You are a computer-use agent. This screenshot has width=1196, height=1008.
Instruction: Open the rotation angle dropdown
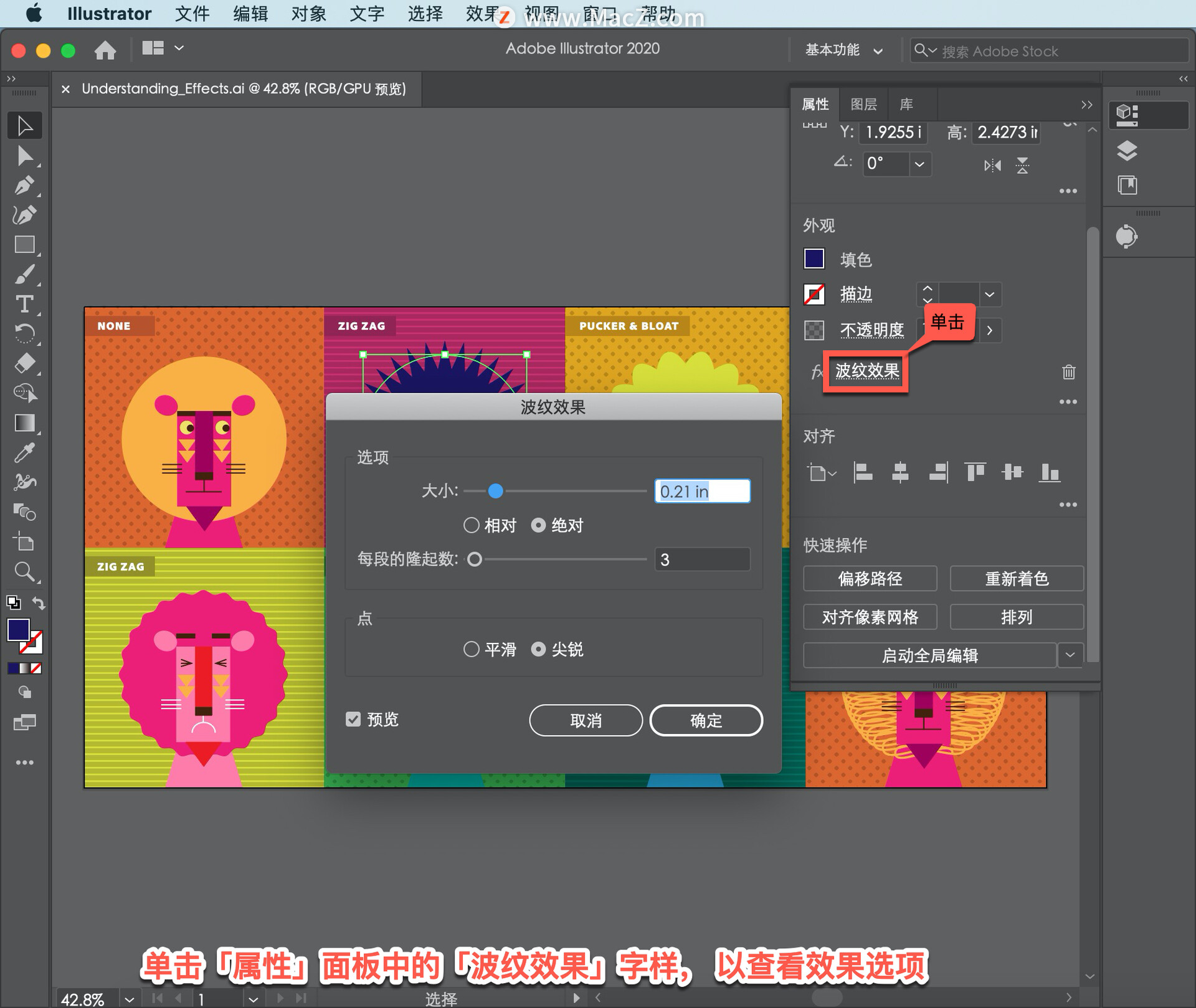(x=919, y=164)
